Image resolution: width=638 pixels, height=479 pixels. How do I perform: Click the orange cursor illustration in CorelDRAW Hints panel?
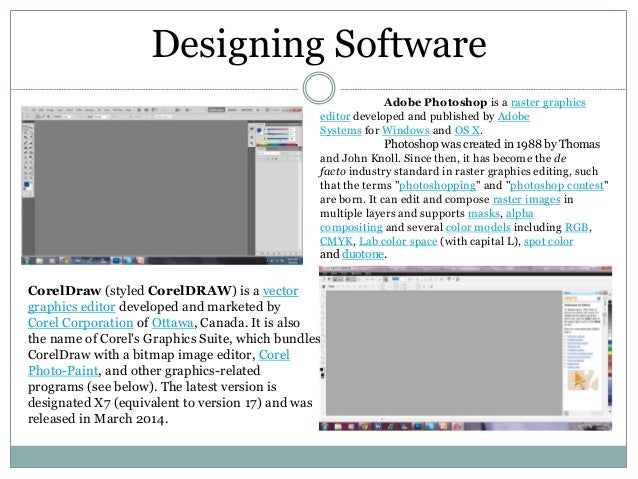(579, 381)
